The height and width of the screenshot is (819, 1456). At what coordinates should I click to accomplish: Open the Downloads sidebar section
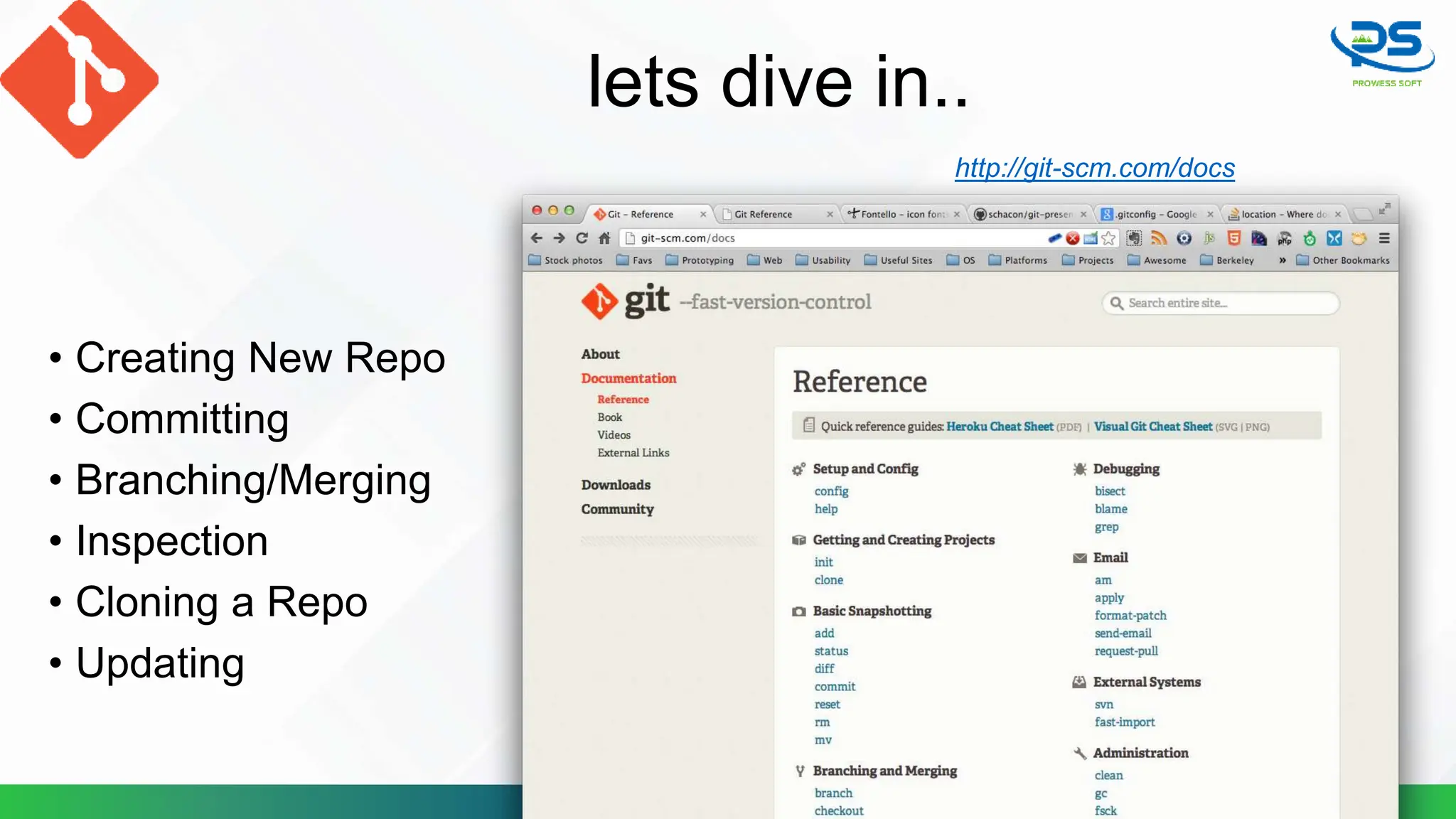[x=616, y=485]
